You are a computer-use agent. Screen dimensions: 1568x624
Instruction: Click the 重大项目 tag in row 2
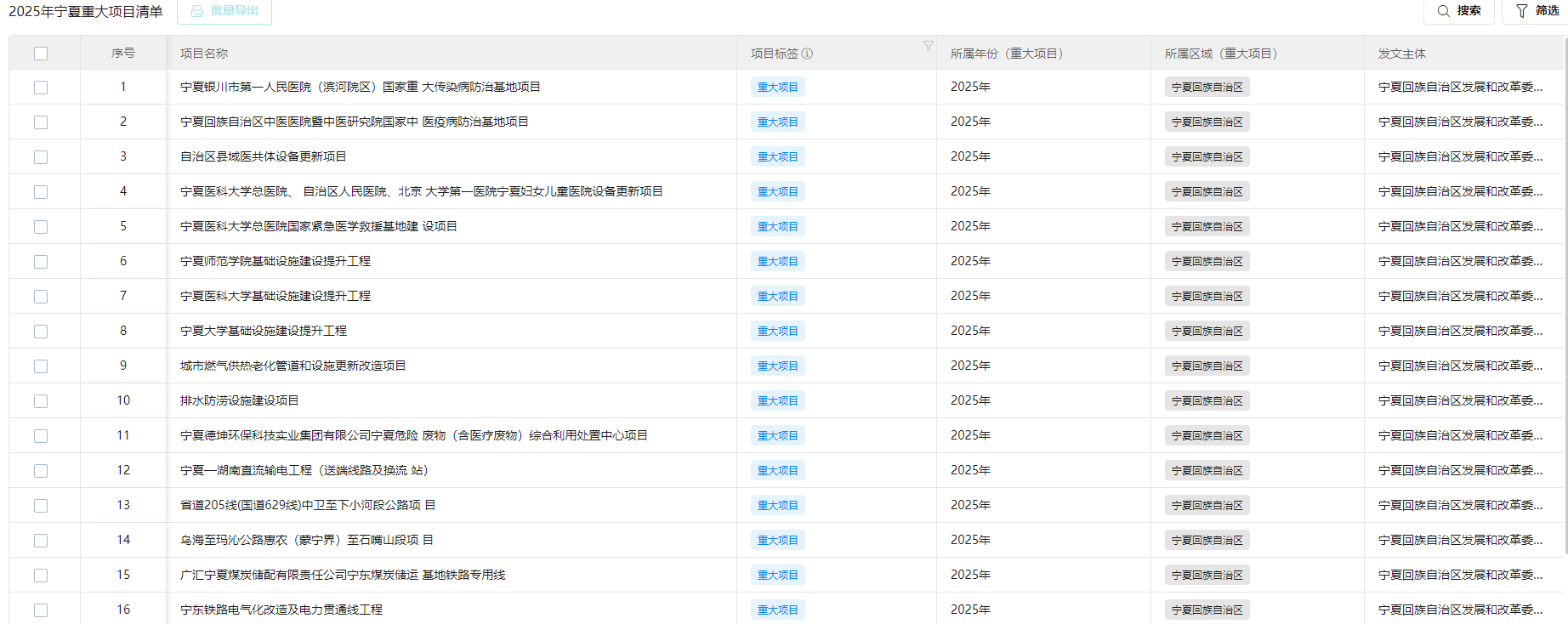click(777, 122)
